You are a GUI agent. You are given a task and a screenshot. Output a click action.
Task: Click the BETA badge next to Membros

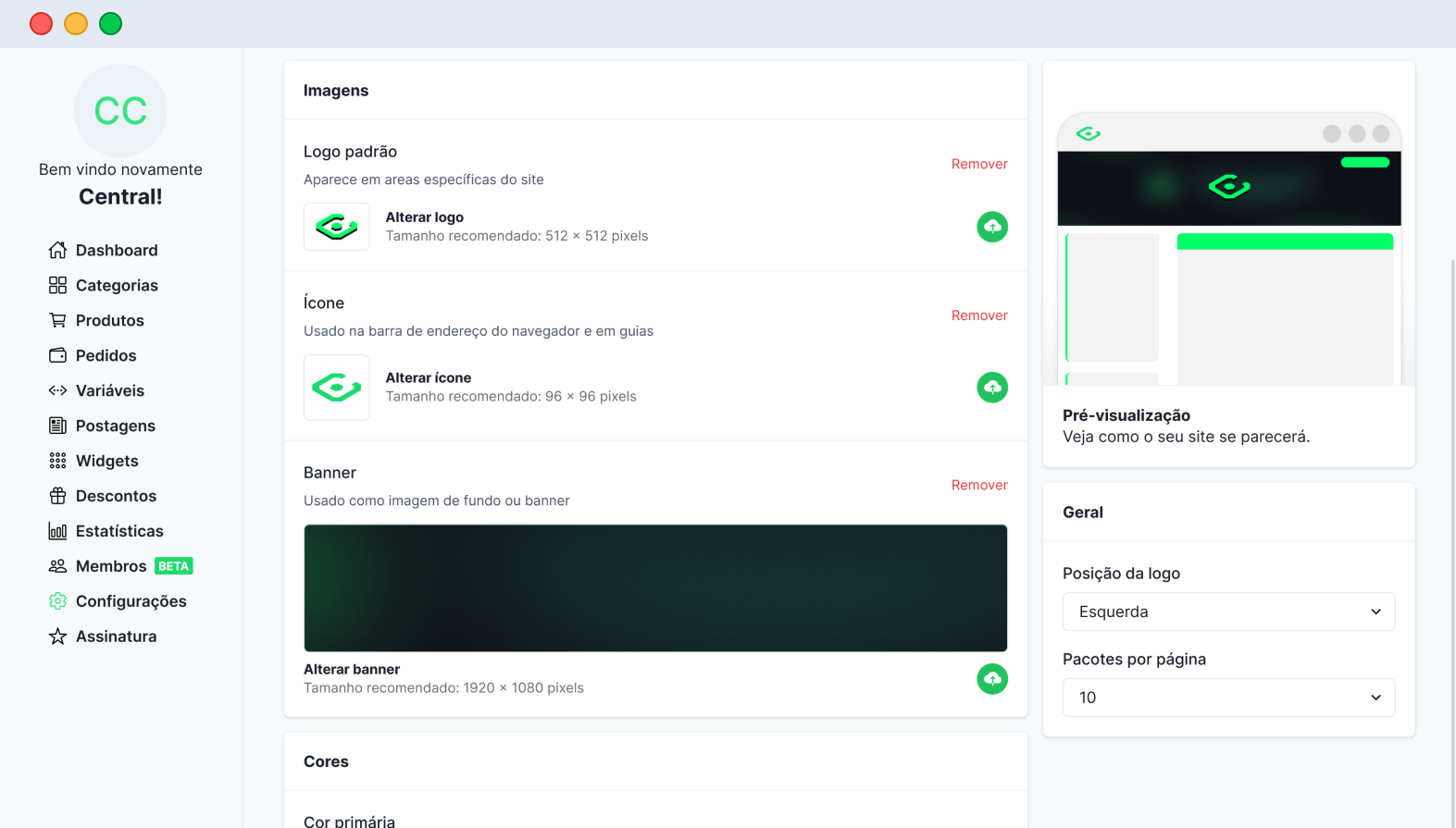[x=174, y=566]
